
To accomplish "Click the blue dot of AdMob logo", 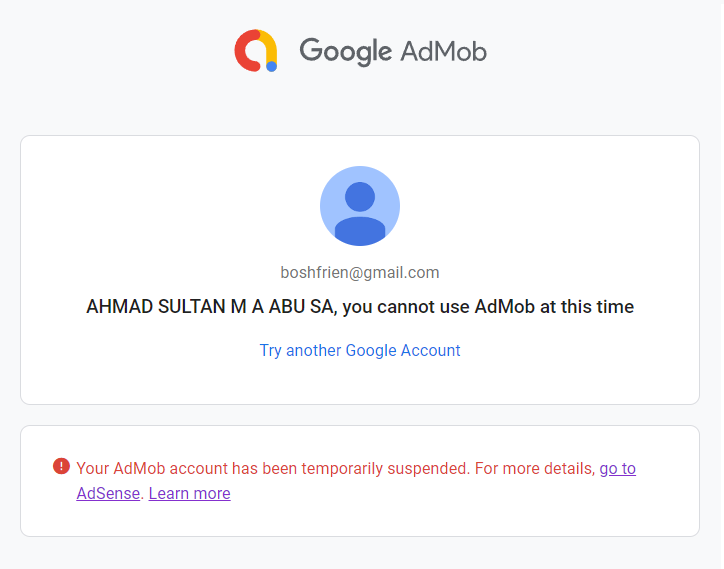I will tap(271, 66).
